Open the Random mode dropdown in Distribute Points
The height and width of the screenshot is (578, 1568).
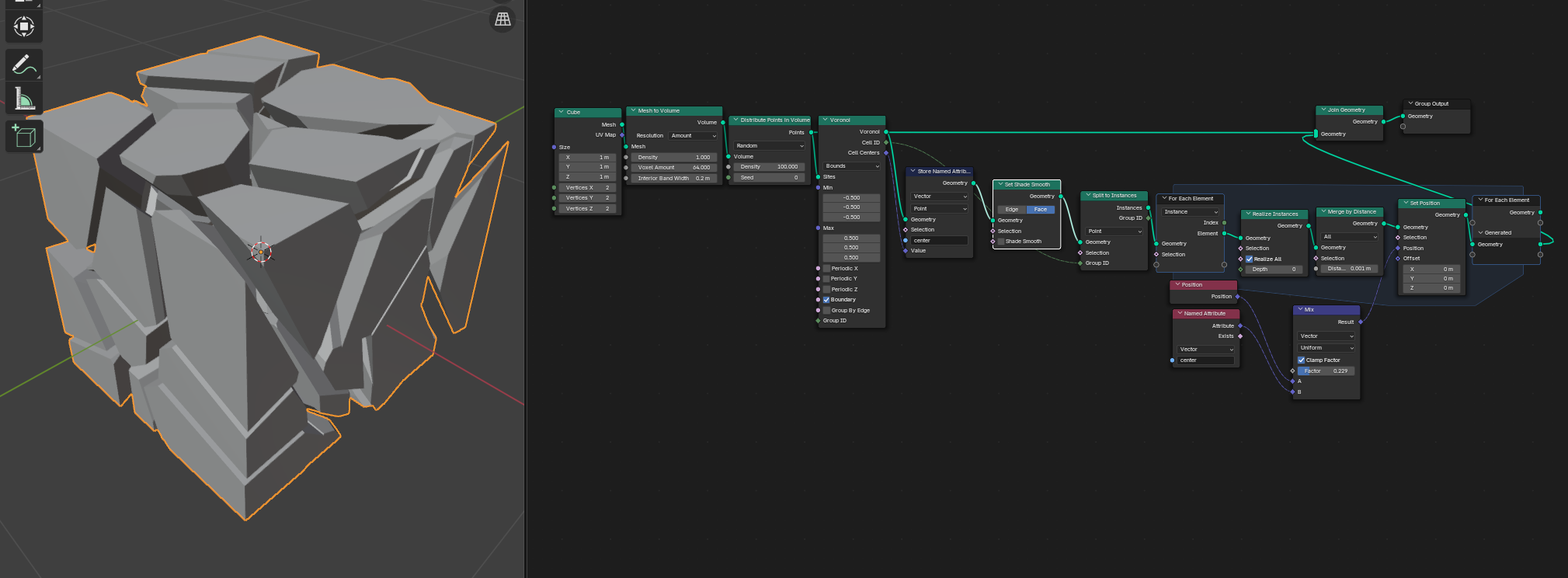click(x=770, y=146)
